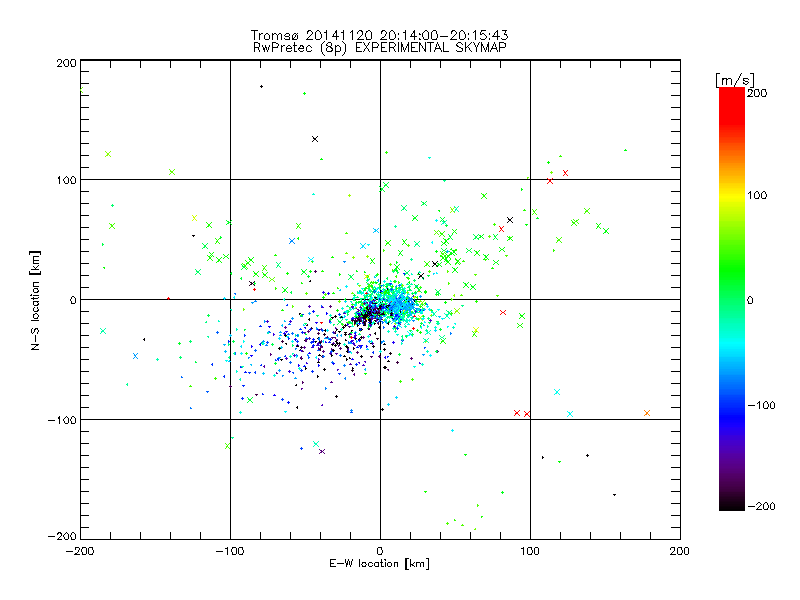Click the colorbar label "200" at top
The height and width of the screenshot is (600, 800).
[757, 93]
